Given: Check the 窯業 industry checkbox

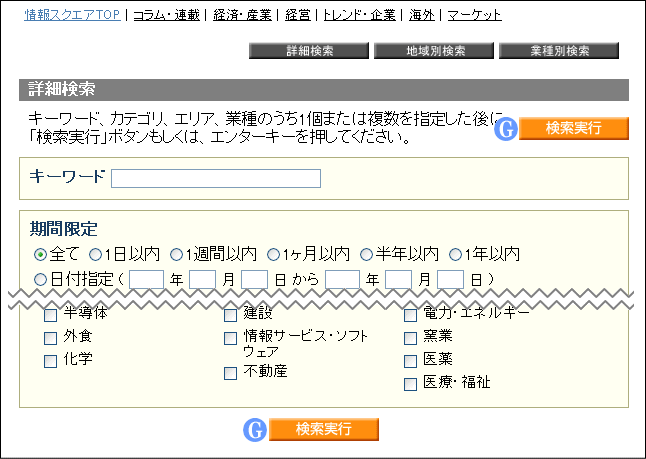Looking at the screenshot, I should click(410, 338).
